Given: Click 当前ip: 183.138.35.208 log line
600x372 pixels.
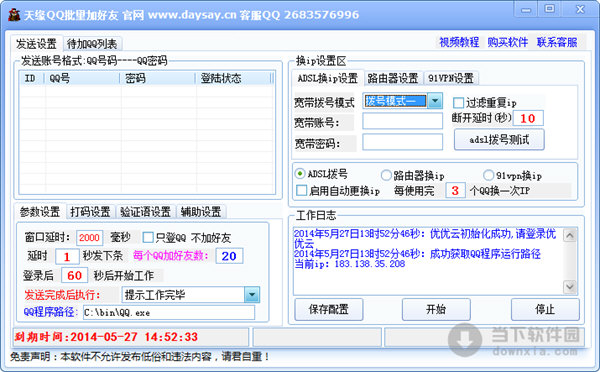Looking at the screenshot, I should point(350,264).
